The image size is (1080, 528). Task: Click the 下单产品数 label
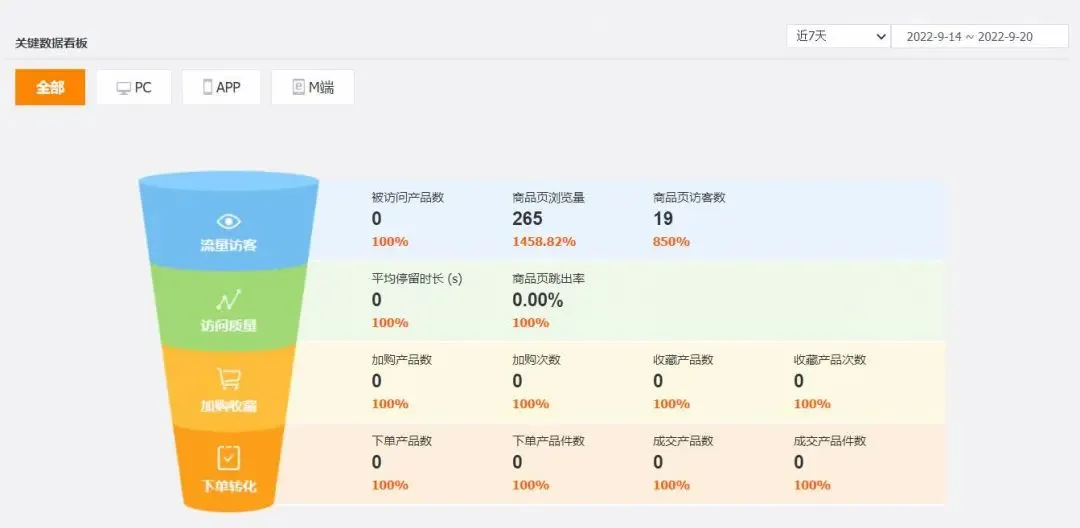click(402, 441)
